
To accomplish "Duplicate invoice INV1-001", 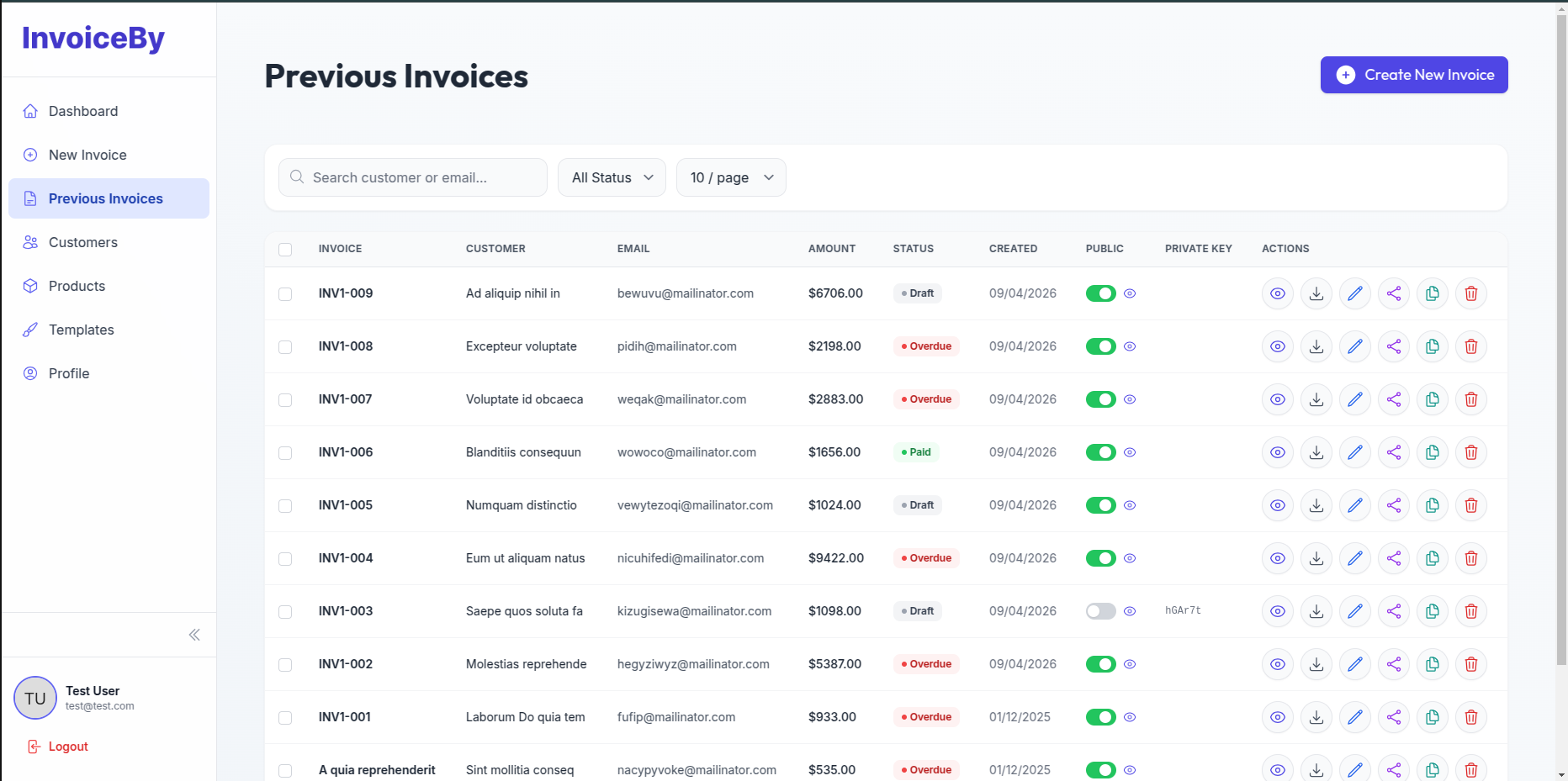I will [1433, 717].
